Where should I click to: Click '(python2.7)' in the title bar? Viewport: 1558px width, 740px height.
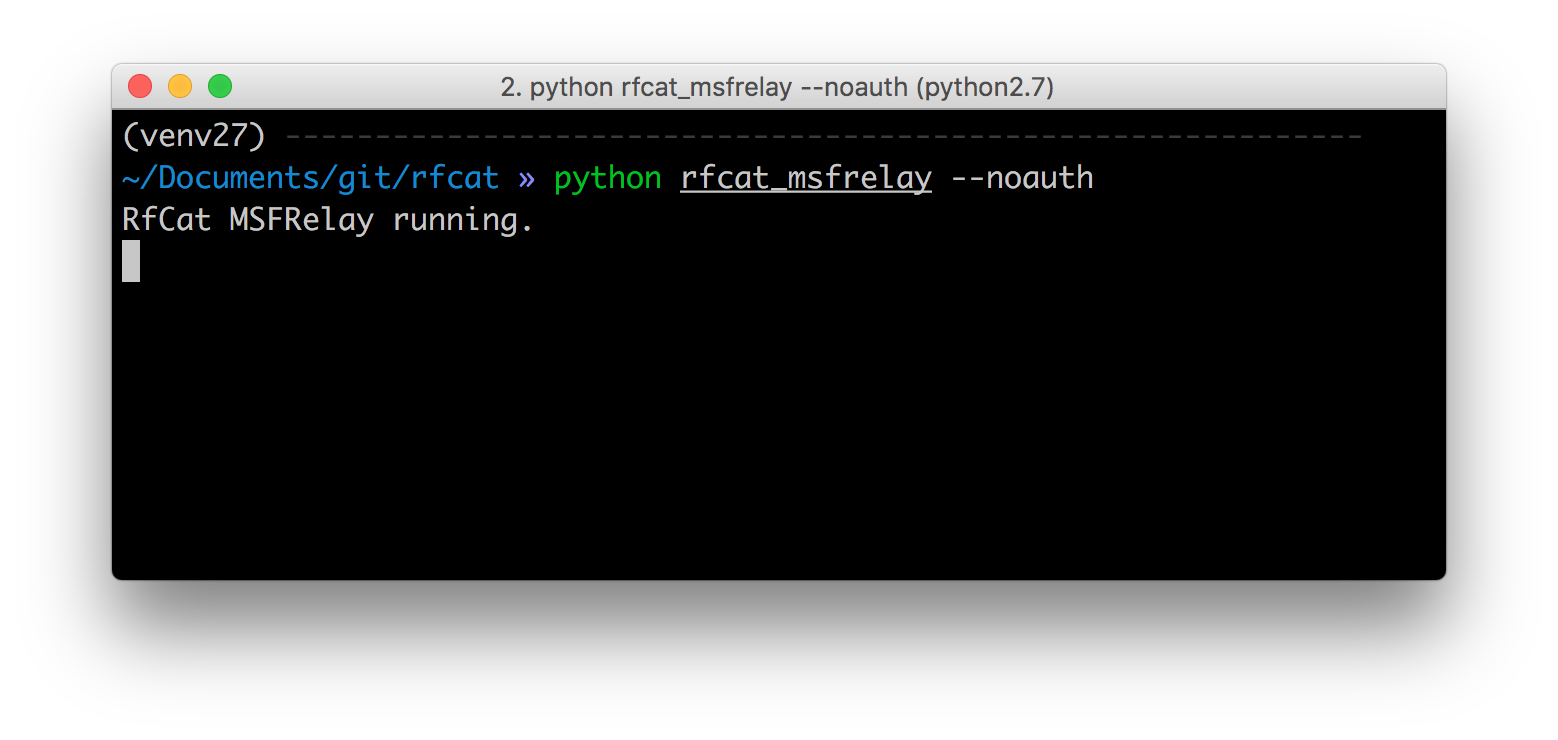(985, 88)
